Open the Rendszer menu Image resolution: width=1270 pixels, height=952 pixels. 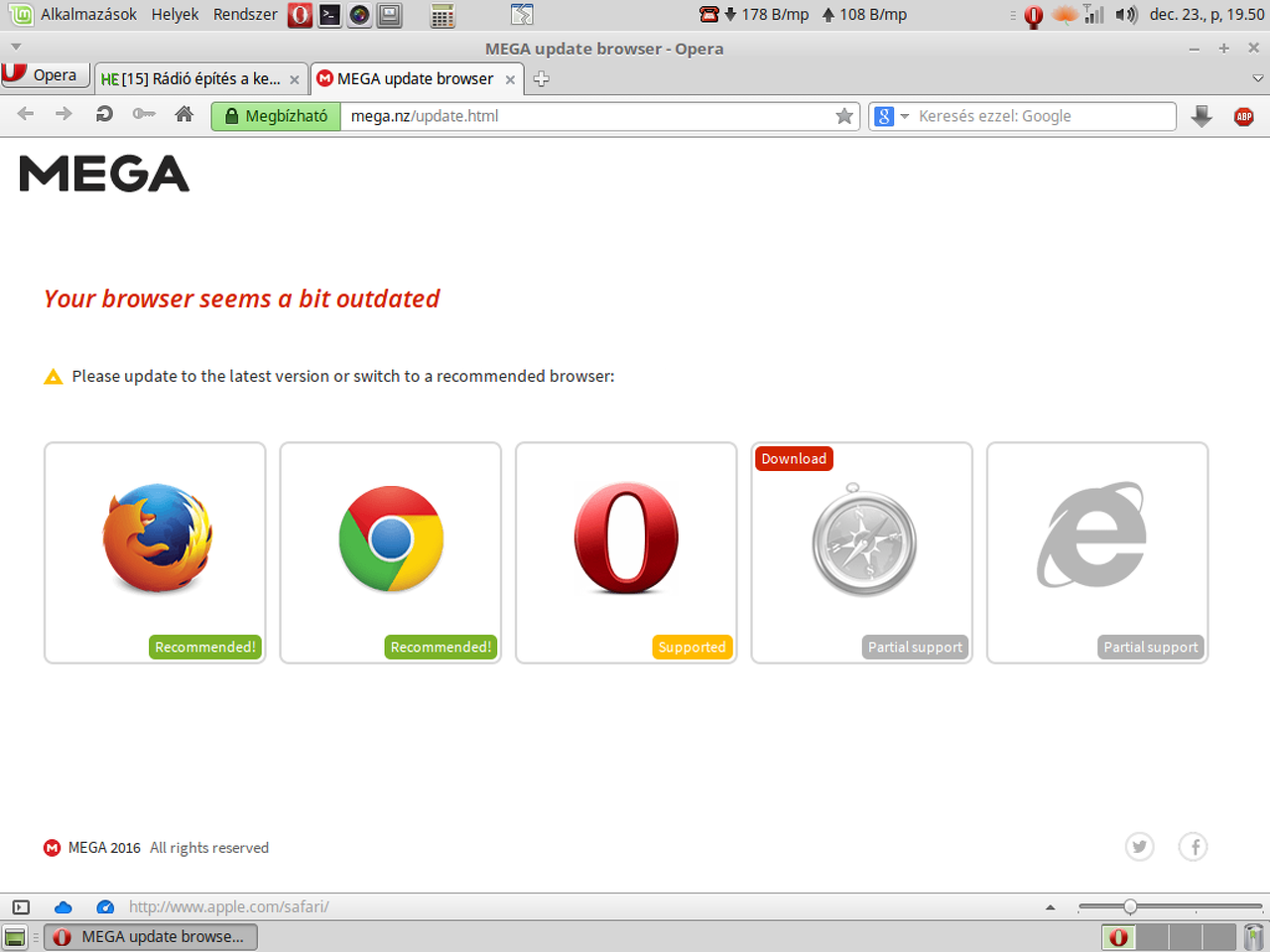click(x=245, y=15)
